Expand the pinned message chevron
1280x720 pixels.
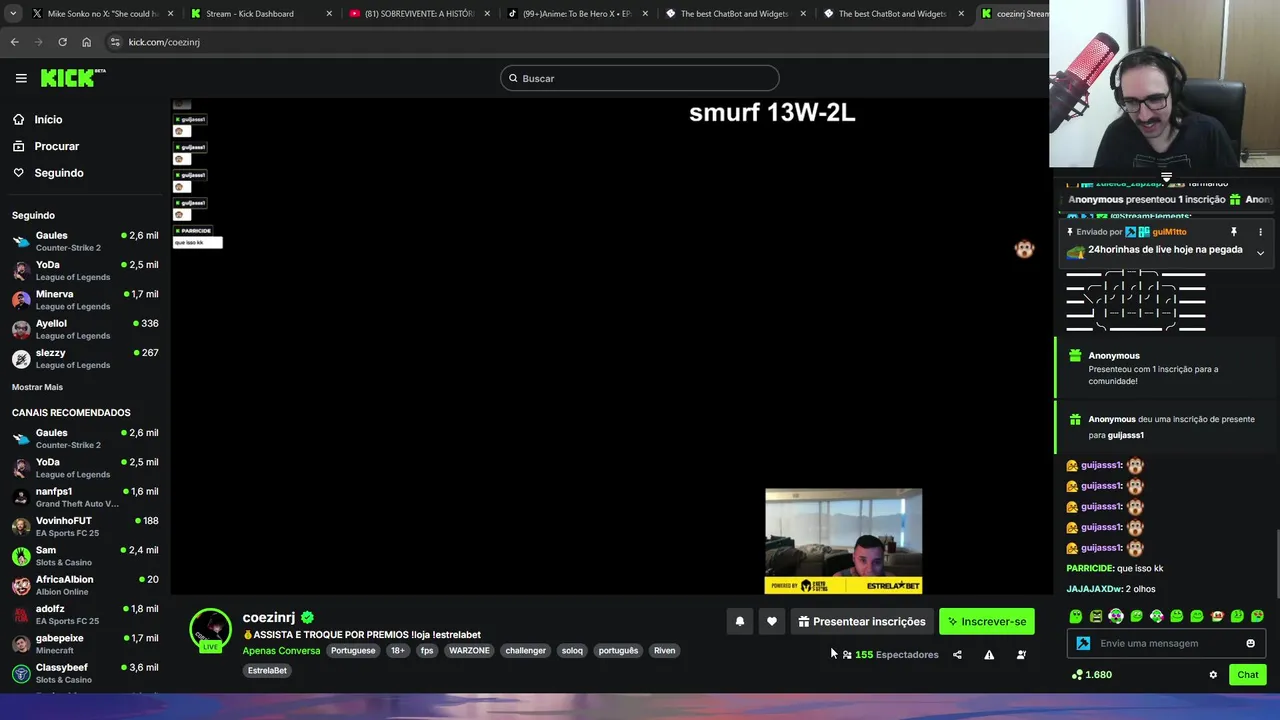pos(1260,253)
